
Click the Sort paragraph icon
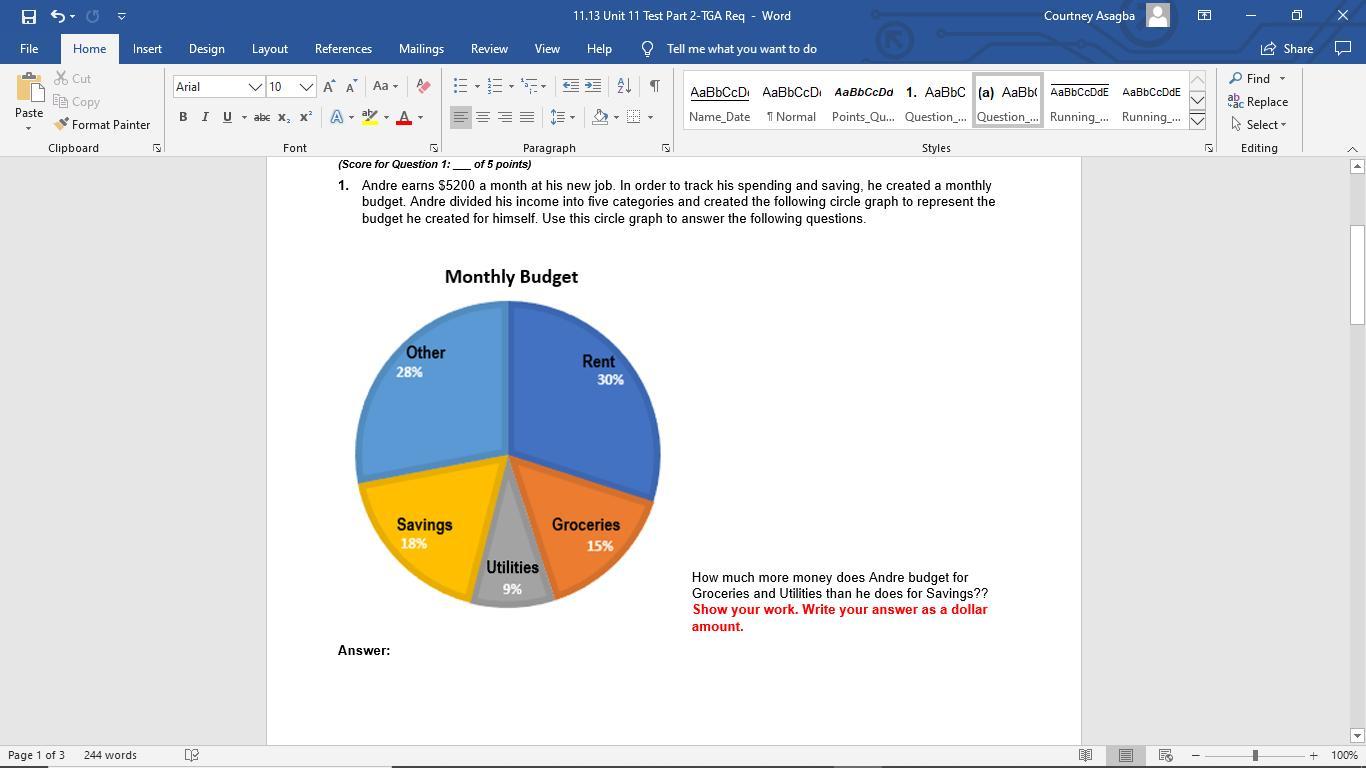624,86
